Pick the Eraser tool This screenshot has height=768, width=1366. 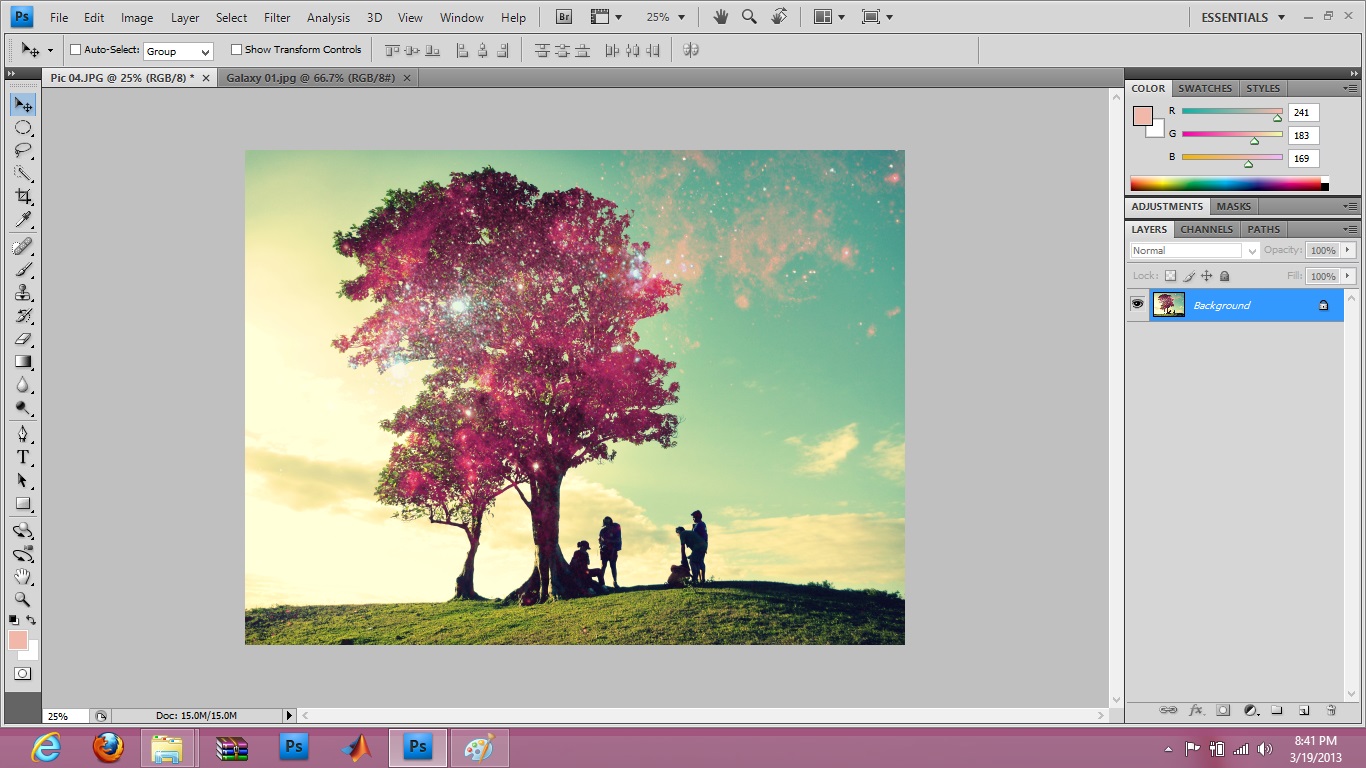[x=23, y=339]
